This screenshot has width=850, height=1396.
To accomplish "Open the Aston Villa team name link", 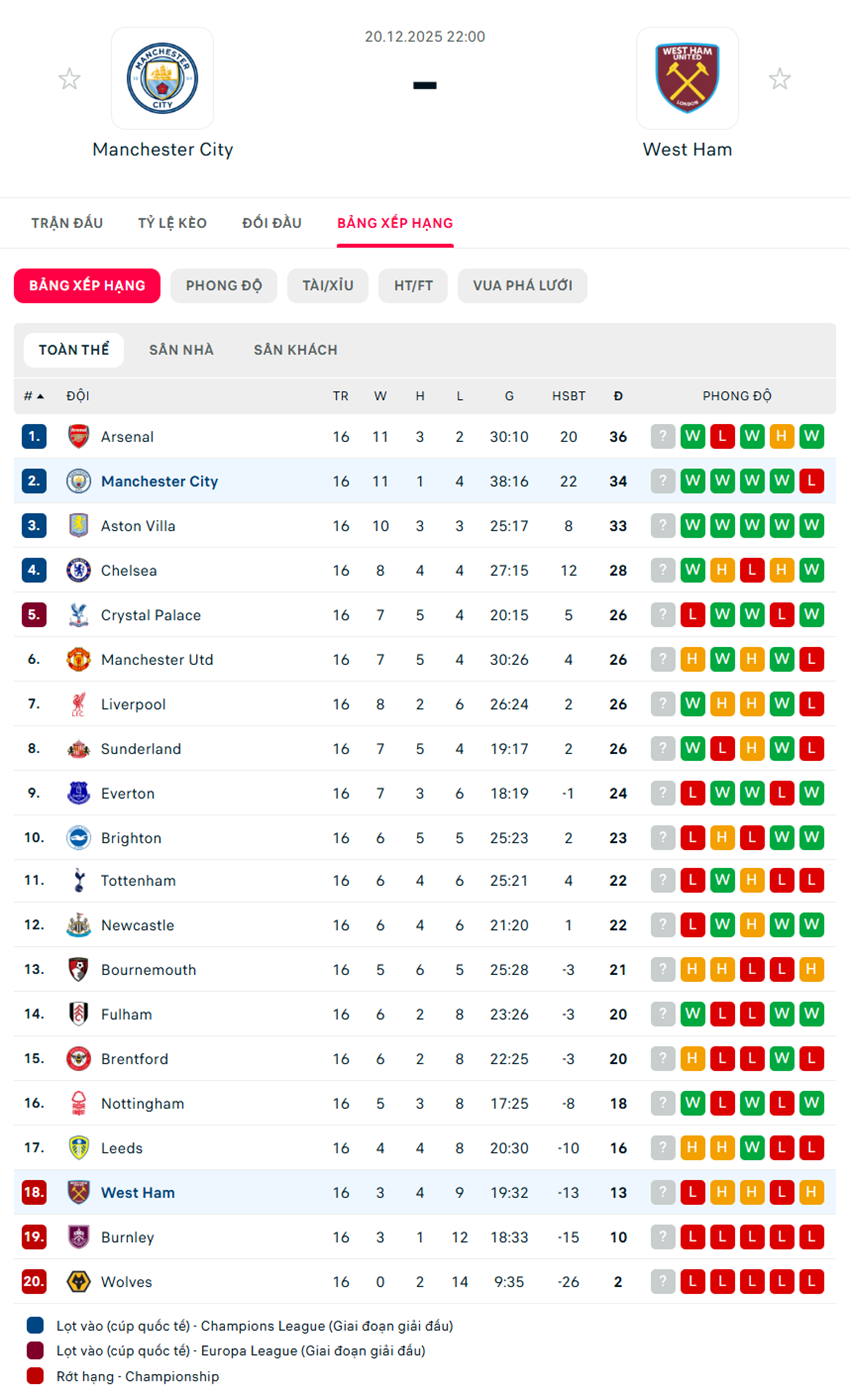I will (138, 526).
